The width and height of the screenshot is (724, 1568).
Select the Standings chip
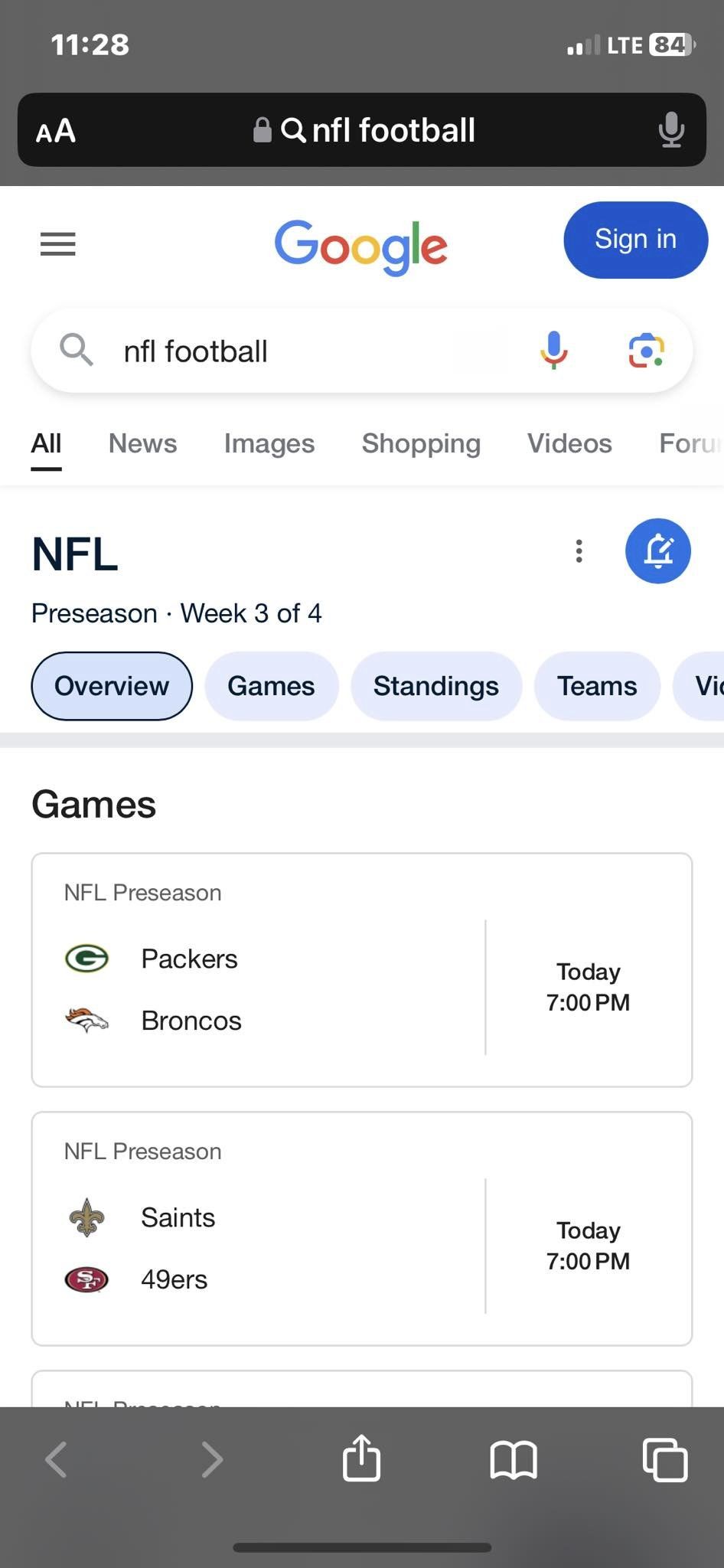[436, 686]
